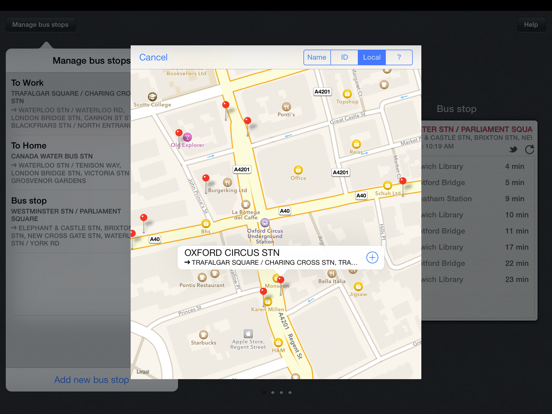
Task: Click the refresh icon in Bus stop card
Action: point(529,150)
